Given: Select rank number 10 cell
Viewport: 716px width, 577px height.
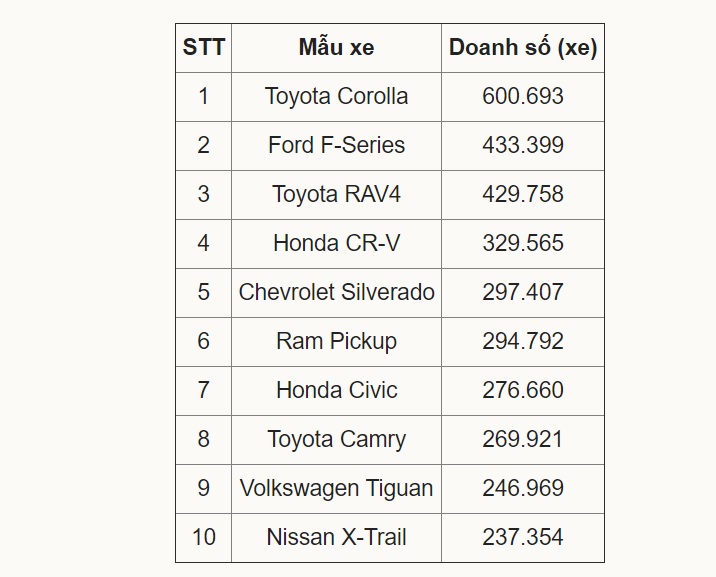Looking at the screenshot, I should (x=203, y=537).
